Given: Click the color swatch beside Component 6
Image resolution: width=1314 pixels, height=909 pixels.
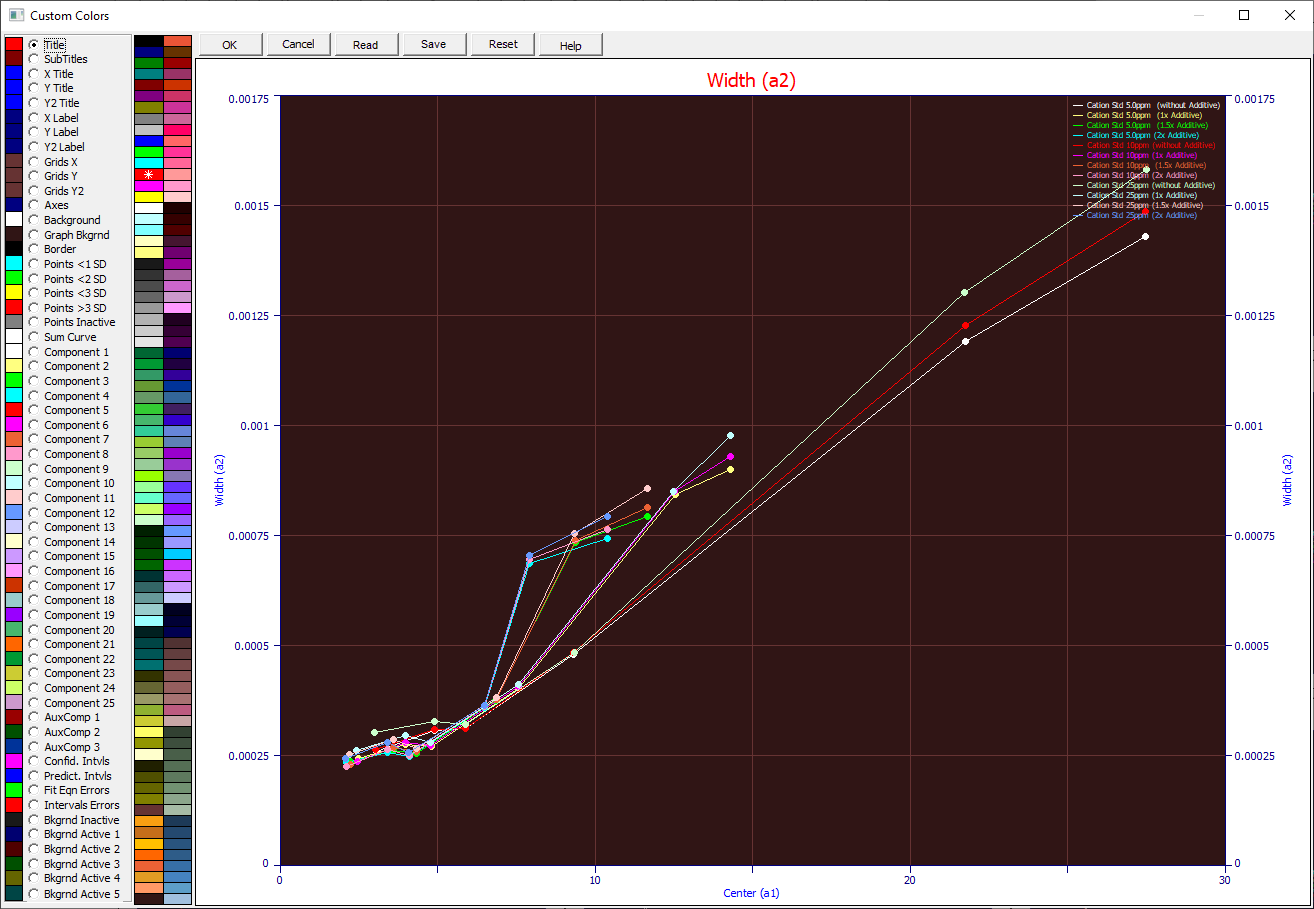Looking at the screenshot, I should point(14,425).
